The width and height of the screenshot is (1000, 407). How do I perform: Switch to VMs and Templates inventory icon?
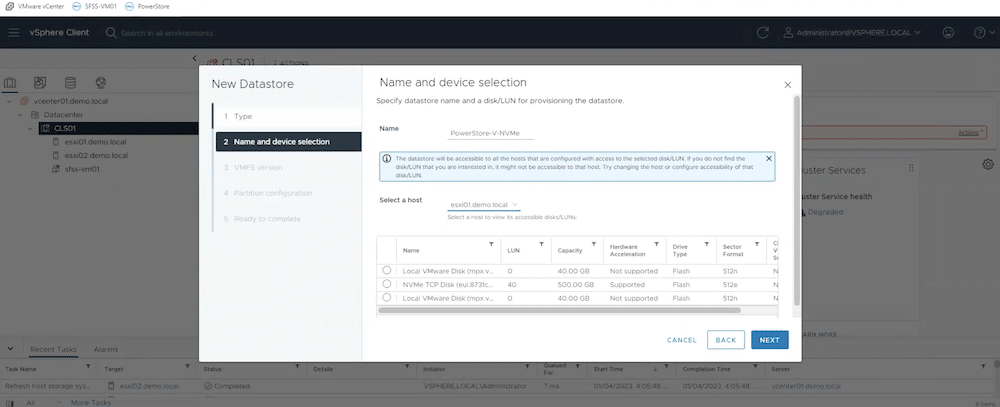click(x=40, y=83)
